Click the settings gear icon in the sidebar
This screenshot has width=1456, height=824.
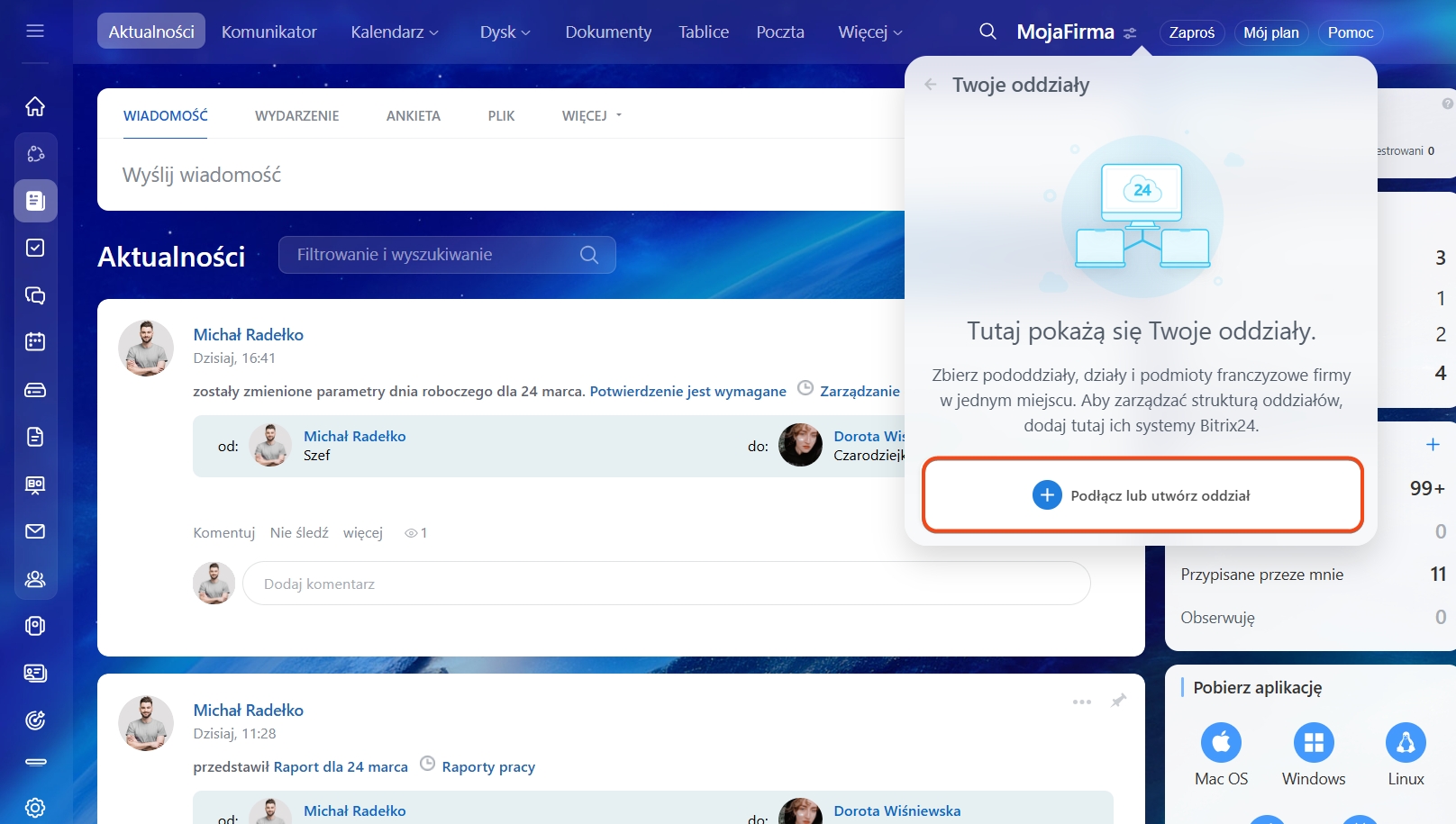tap(35, 807)
